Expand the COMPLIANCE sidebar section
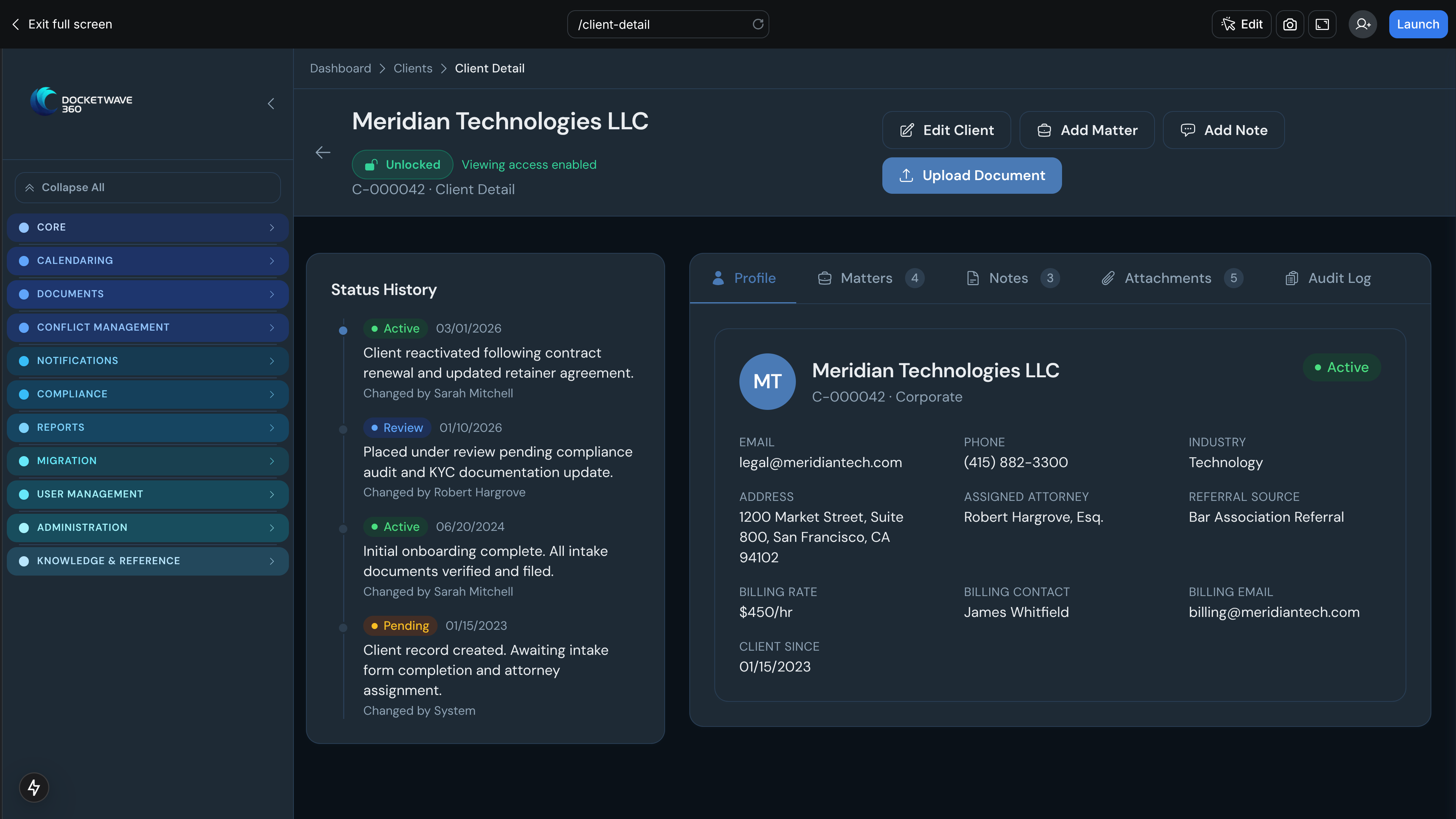 (147, 394)
